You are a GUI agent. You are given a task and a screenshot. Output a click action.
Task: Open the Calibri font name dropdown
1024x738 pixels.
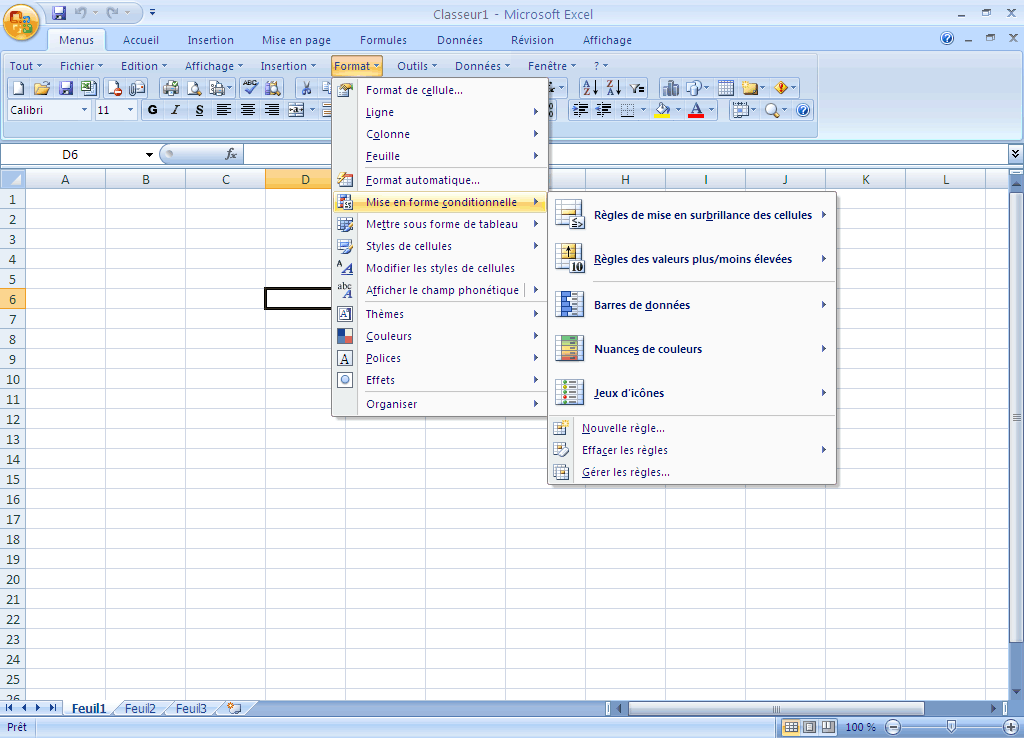pos(84,110)
